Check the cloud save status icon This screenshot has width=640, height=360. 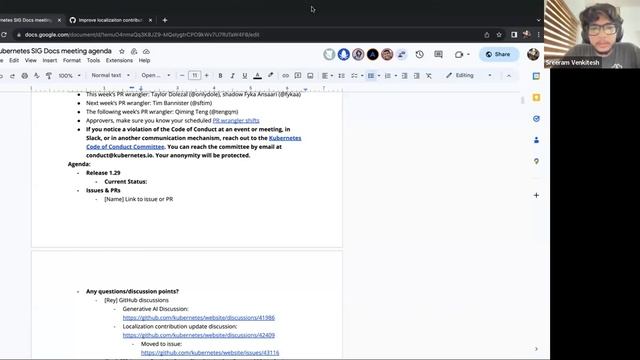point(146,51)
